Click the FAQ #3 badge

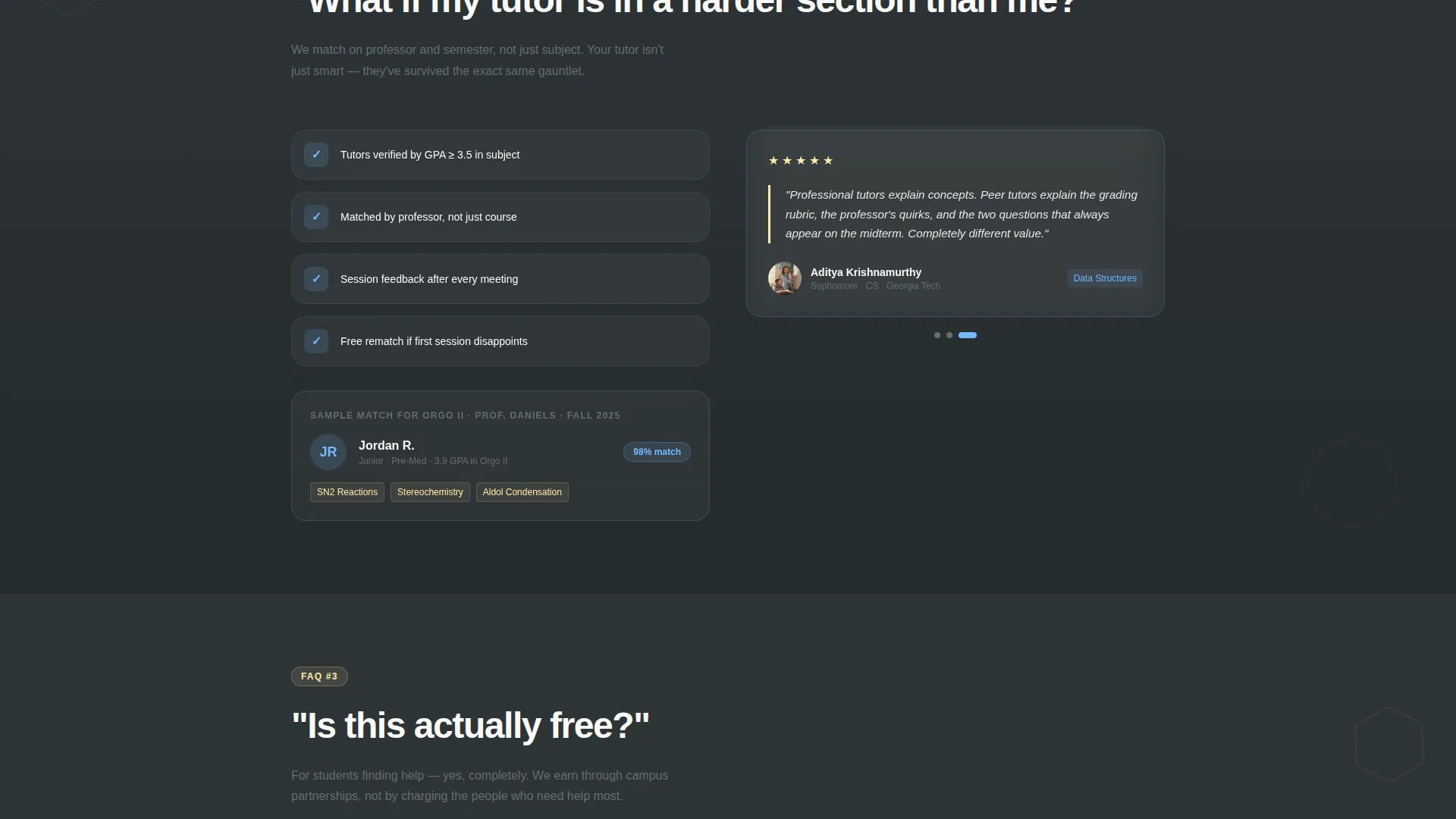(319, 676)
